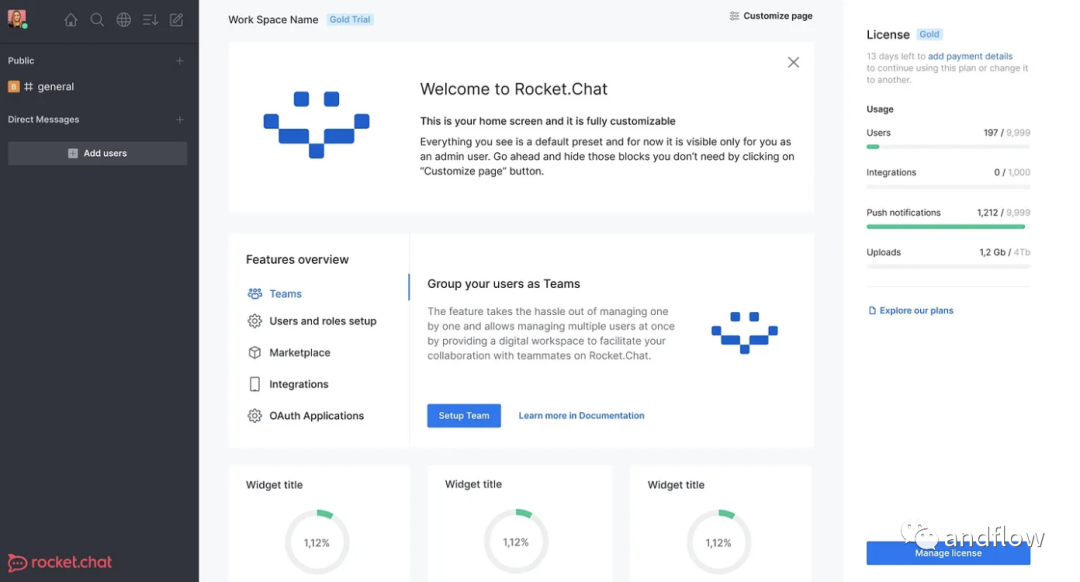Click the gear icon beside Users and roles

[255, 321]
